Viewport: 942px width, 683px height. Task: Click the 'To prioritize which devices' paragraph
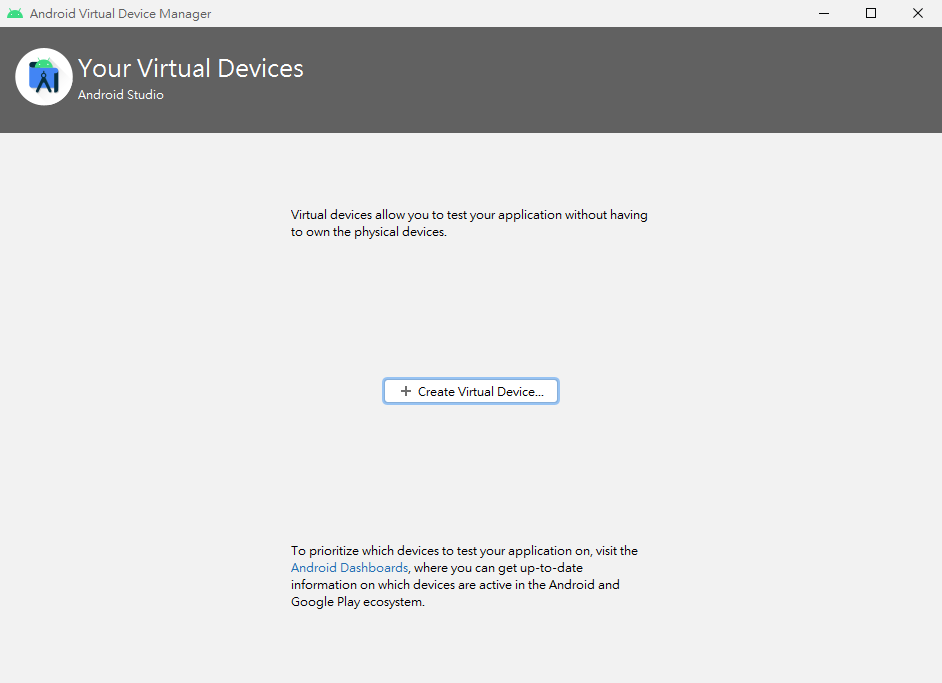[464, 576]
